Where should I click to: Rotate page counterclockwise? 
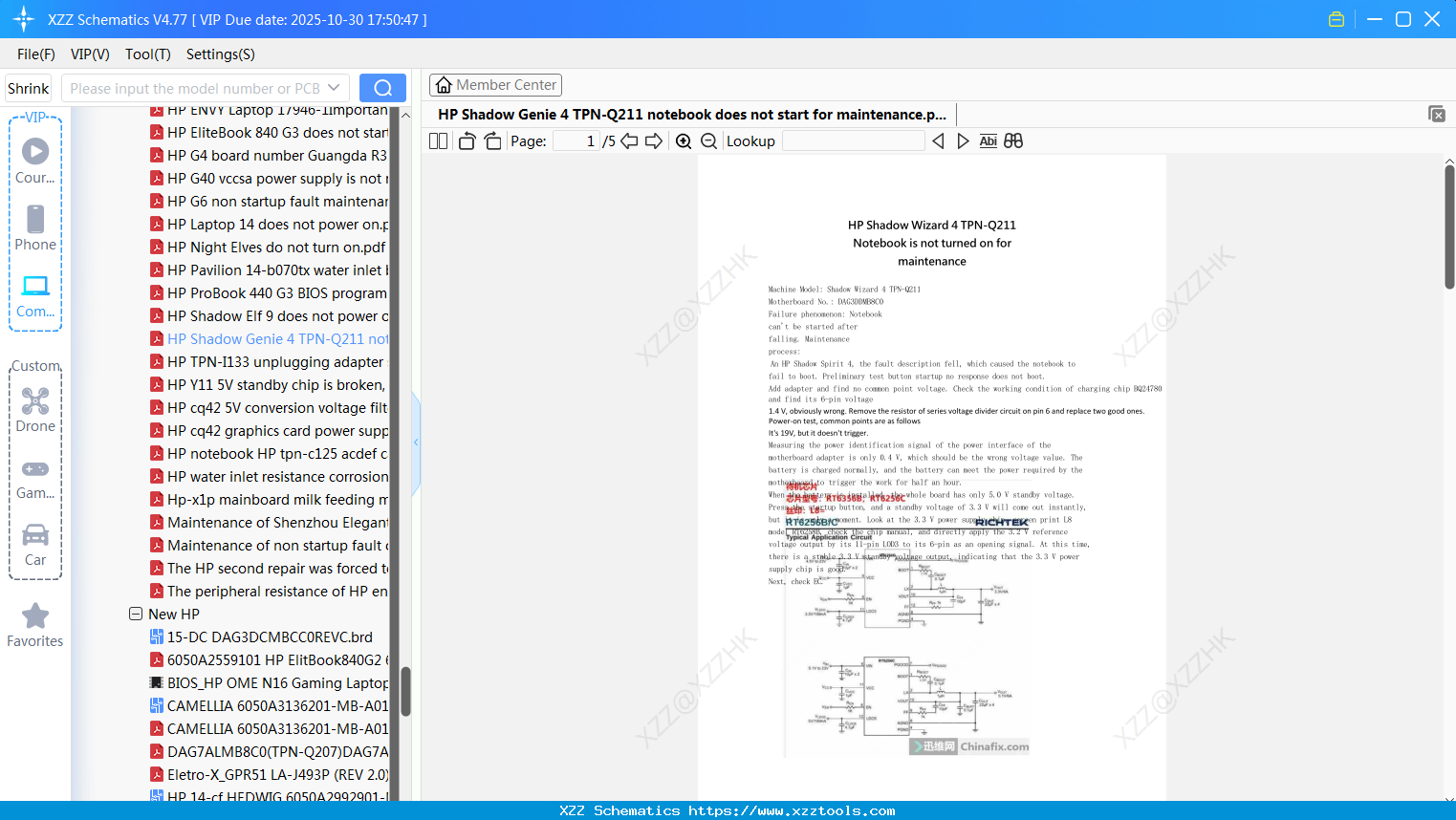pyautogui.click(x=467, y=141)
